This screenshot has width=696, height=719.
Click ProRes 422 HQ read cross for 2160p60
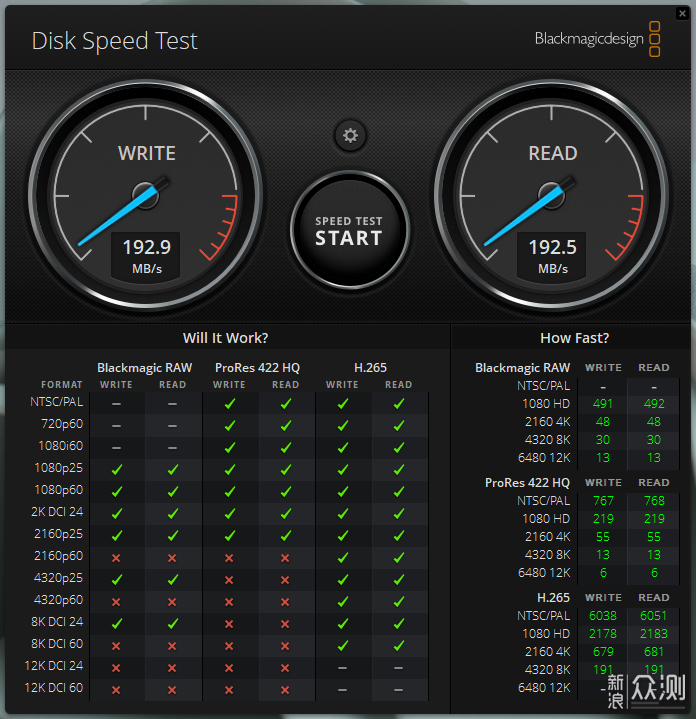click(x=285, y=558)
